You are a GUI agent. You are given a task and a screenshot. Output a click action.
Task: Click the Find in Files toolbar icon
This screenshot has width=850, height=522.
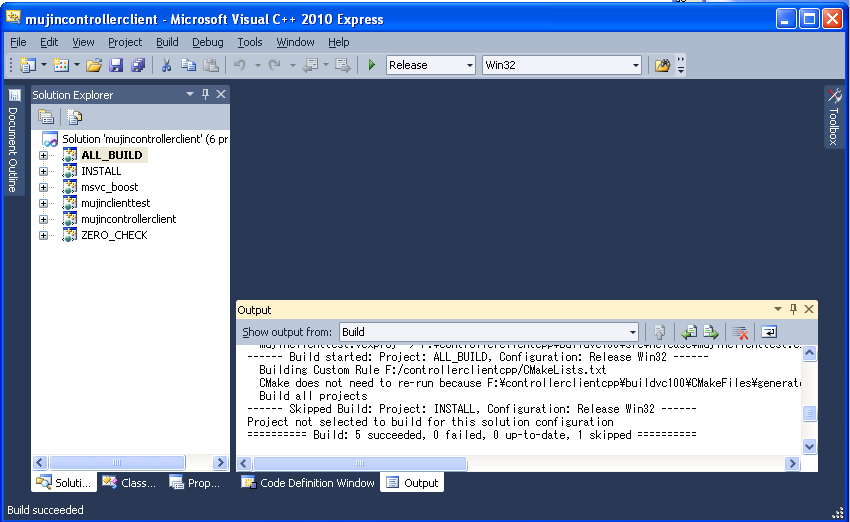point(662,65)
